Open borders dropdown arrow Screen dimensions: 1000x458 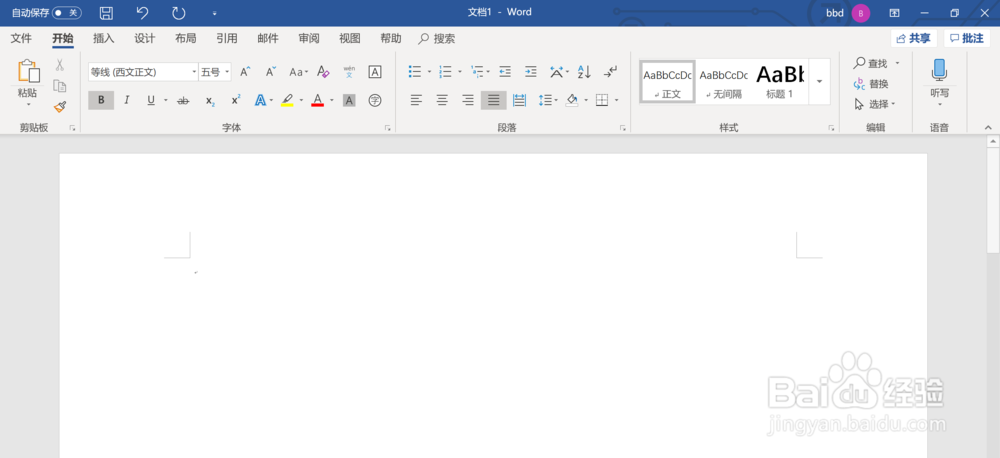point(617,100)
